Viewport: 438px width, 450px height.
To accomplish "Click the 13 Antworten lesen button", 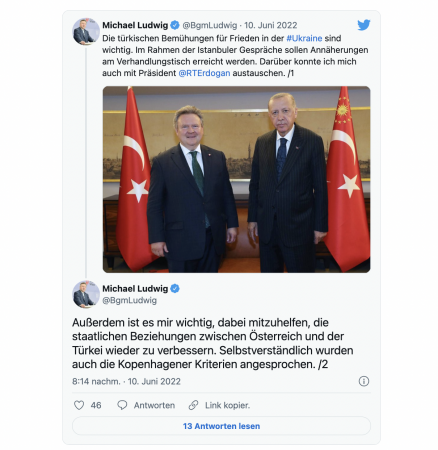I will [x=221, y=426].
